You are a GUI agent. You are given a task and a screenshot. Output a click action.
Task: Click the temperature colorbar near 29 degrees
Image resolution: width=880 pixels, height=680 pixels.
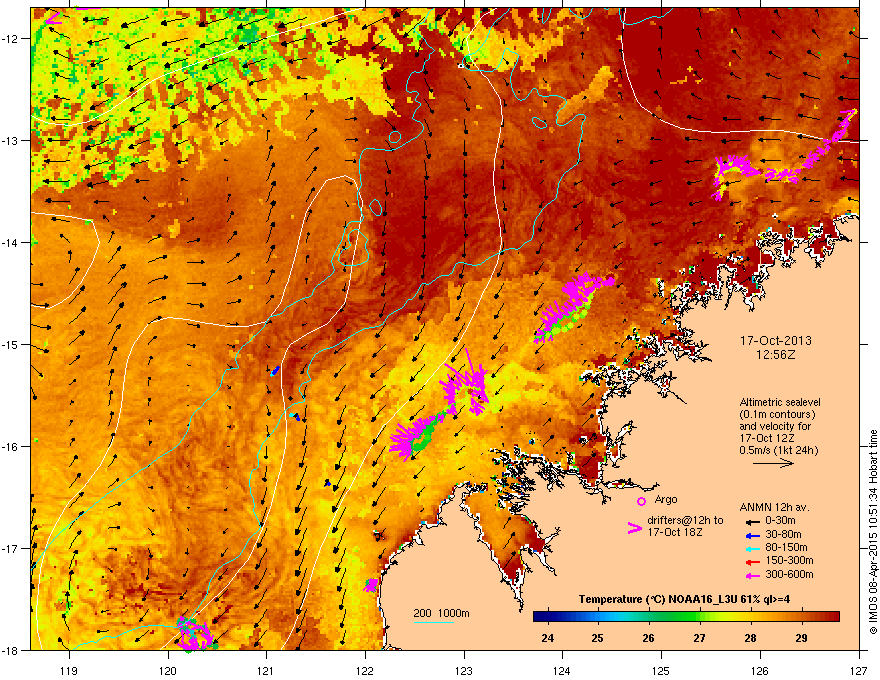tap(801, 617)
